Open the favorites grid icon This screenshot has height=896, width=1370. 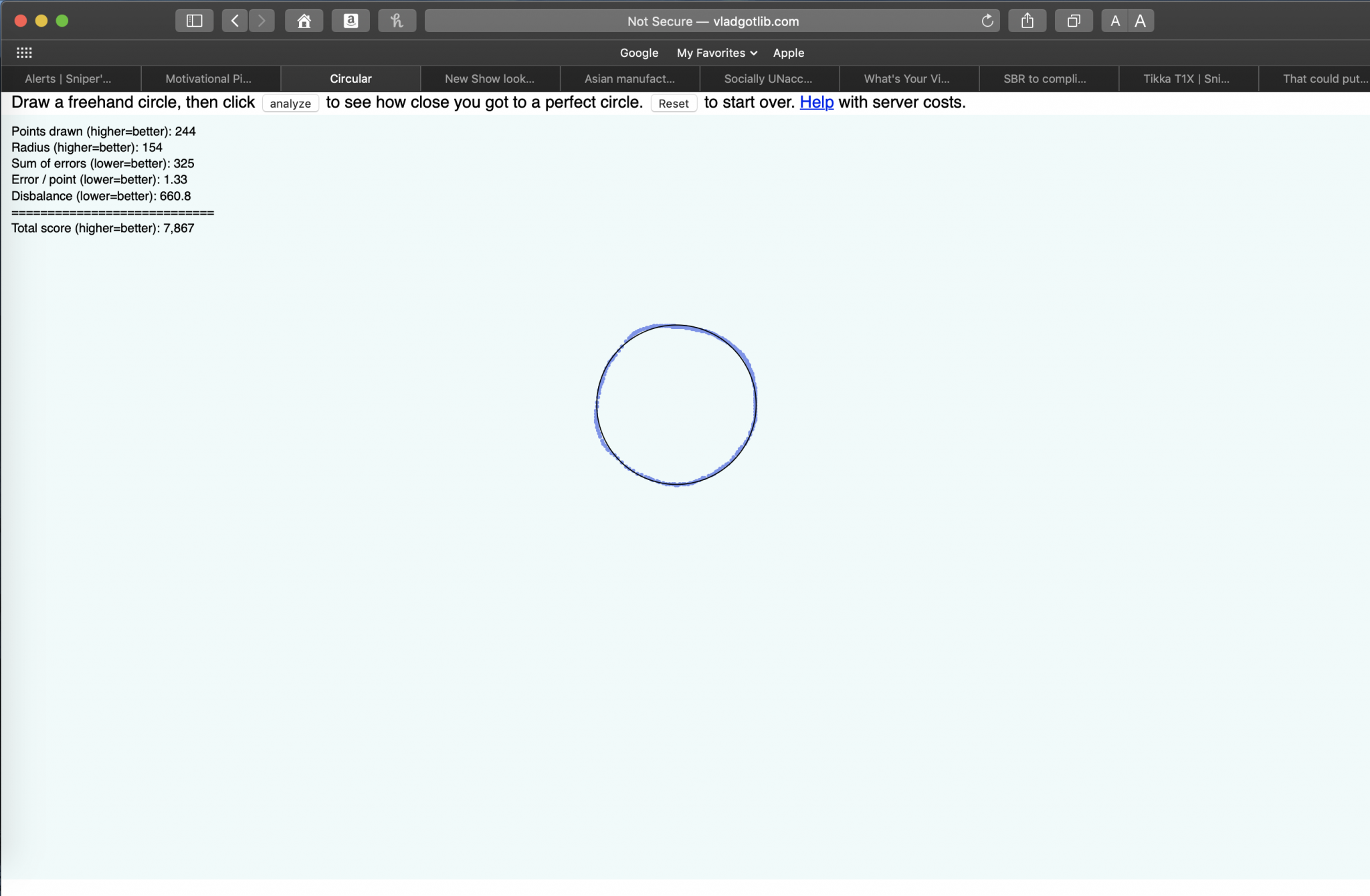coord(24,53)
